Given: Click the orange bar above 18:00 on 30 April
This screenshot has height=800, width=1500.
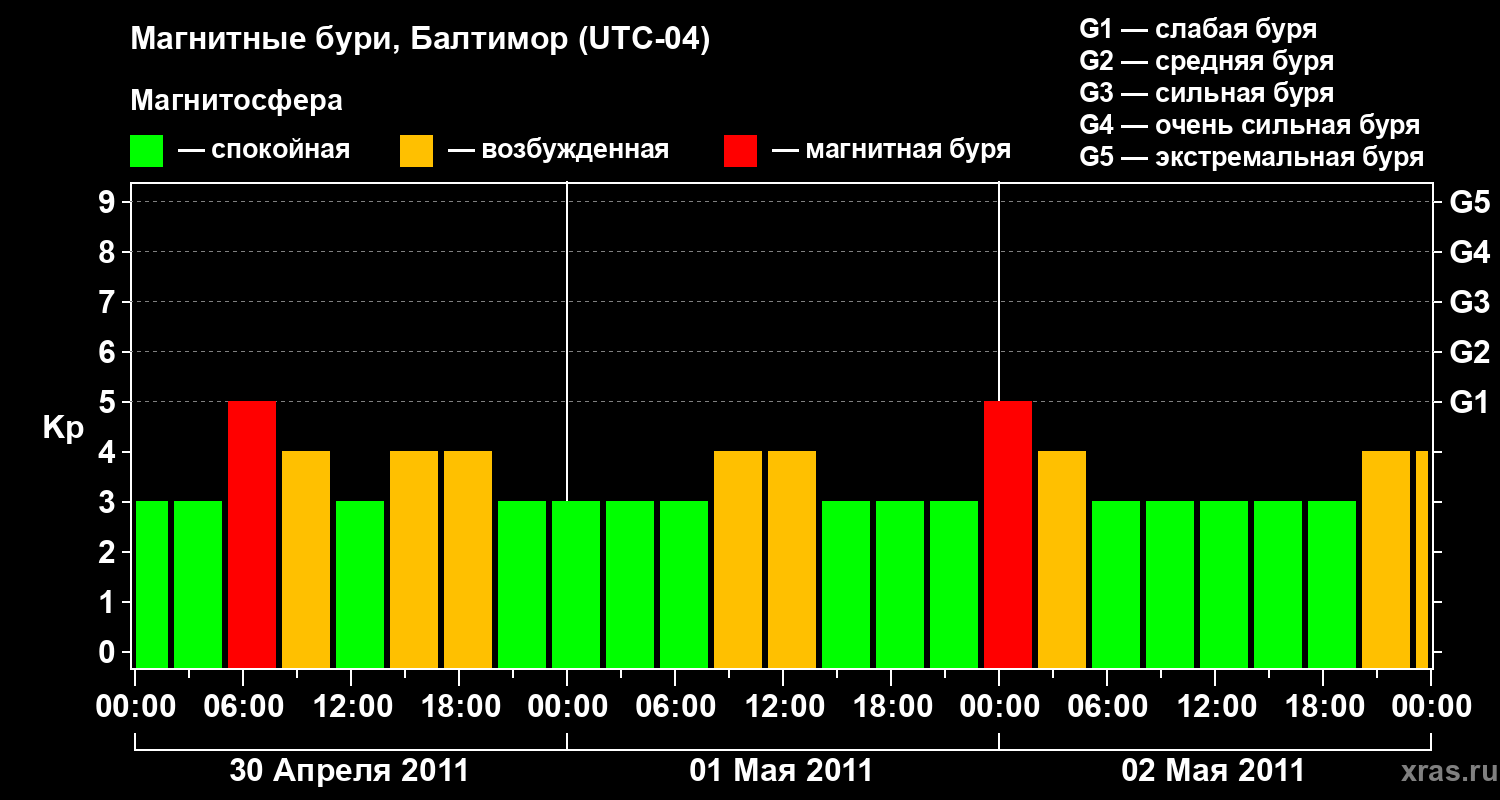Looking at the screenshot, I should [468, 559].
